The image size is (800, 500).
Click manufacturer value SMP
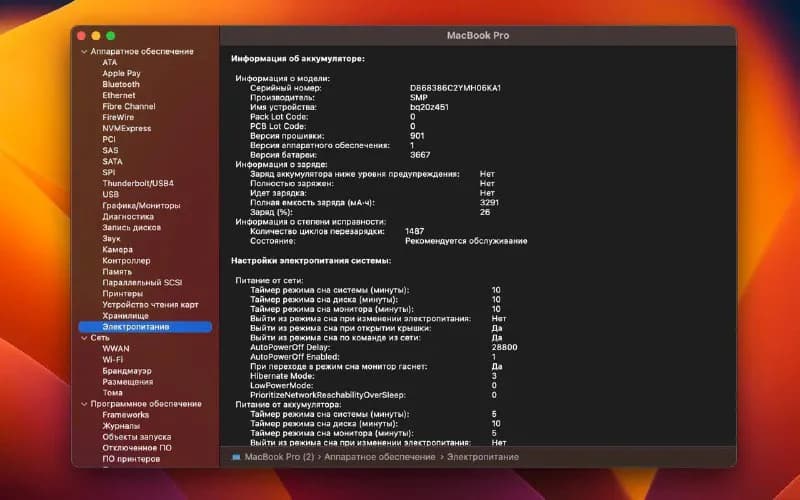tap(418, 97)
